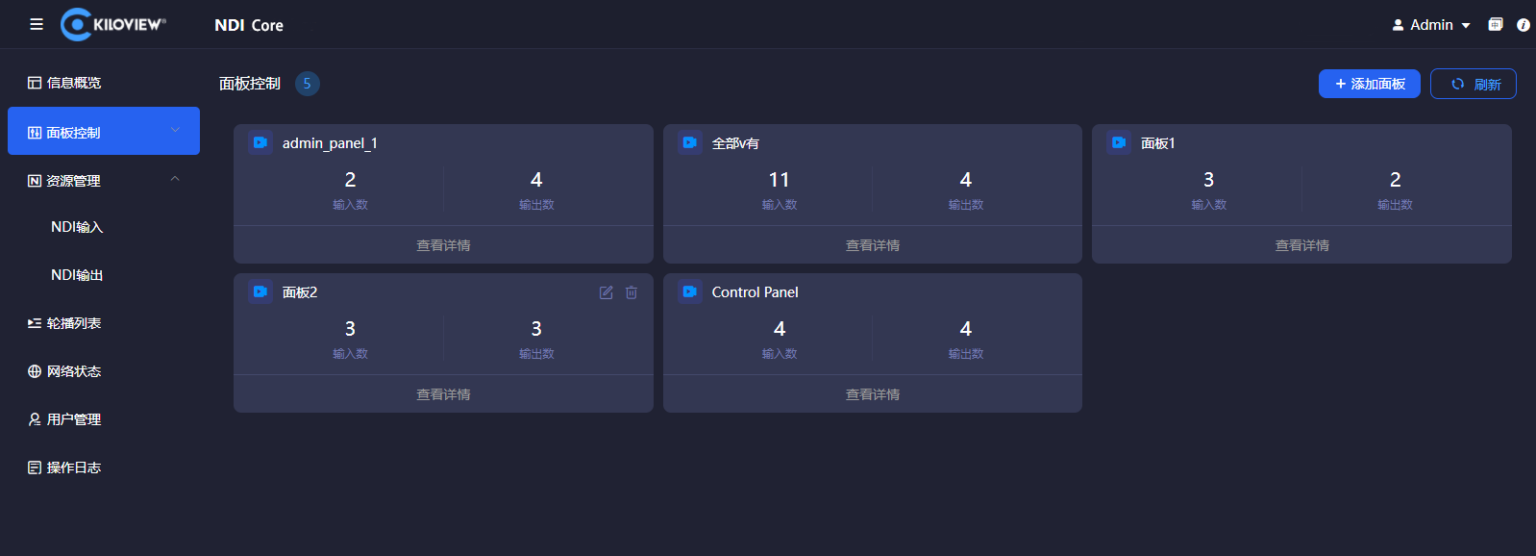Click the edit icon on 面板2 card
The image size is (1536, 556).
pos(606,292)
